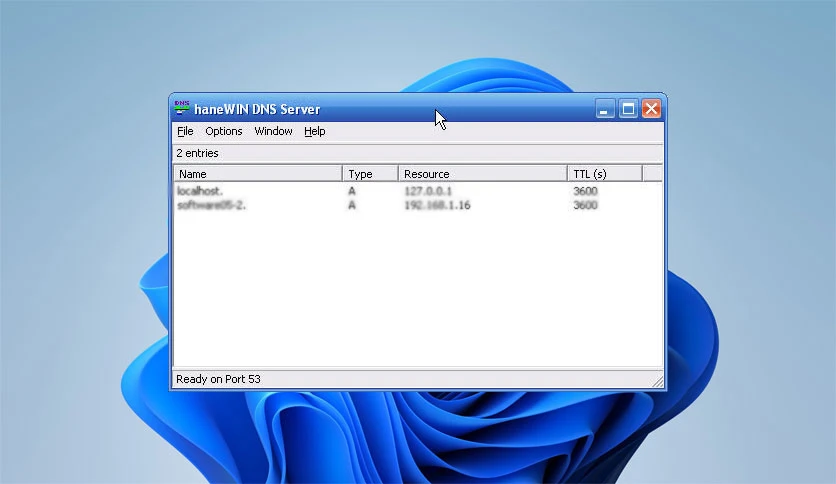
Task: Click the TTL 3600 value for software05-2
Action: click(585, 205)
